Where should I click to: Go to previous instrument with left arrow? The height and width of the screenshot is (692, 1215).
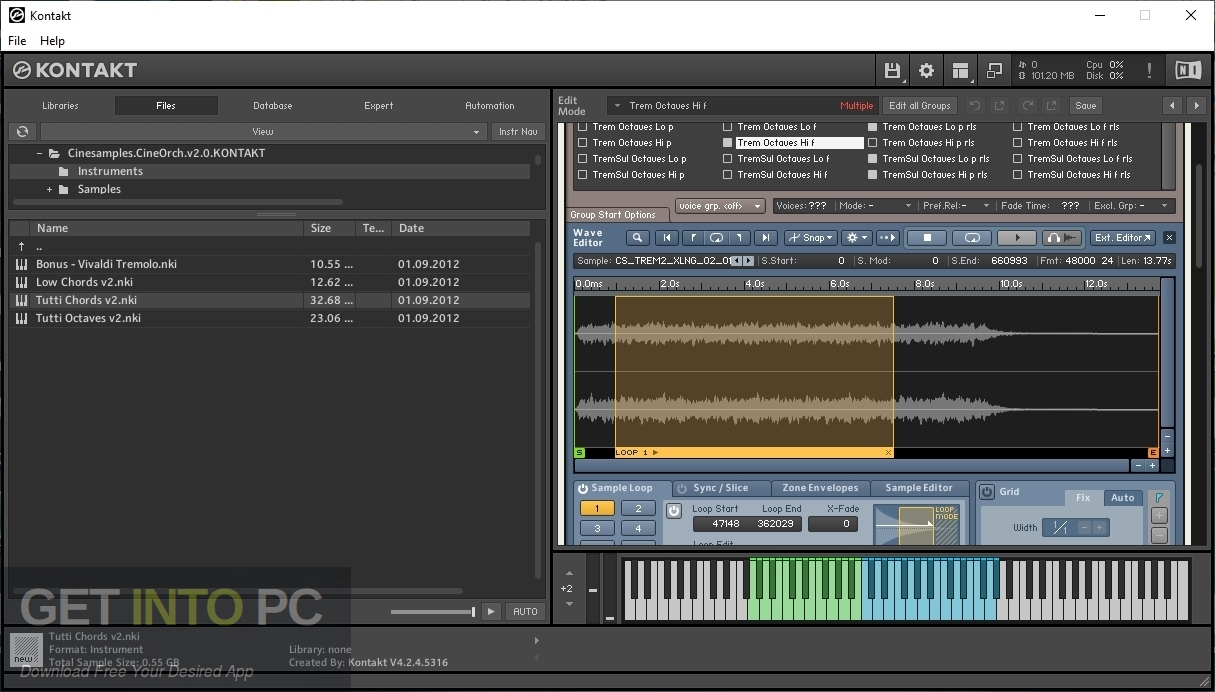(x=1173, y=105)
